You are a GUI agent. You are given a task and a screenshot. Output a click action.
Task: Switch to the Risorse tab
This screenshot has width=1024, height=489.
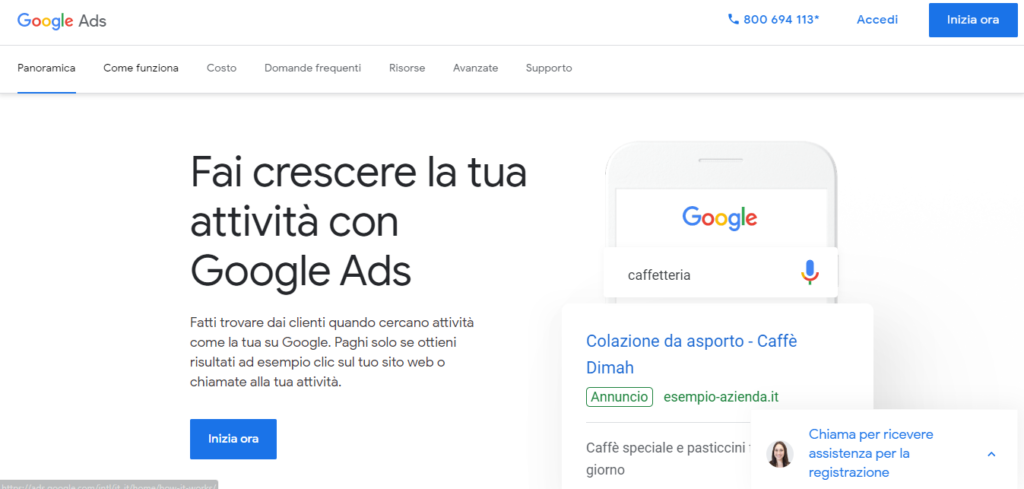[407, 68]
